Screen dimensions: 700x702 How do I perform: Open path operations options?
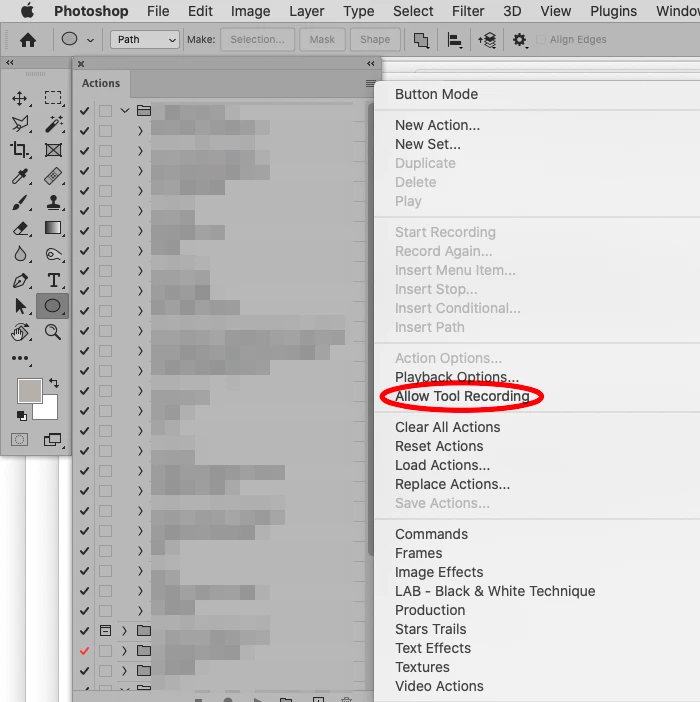point(421,40)
